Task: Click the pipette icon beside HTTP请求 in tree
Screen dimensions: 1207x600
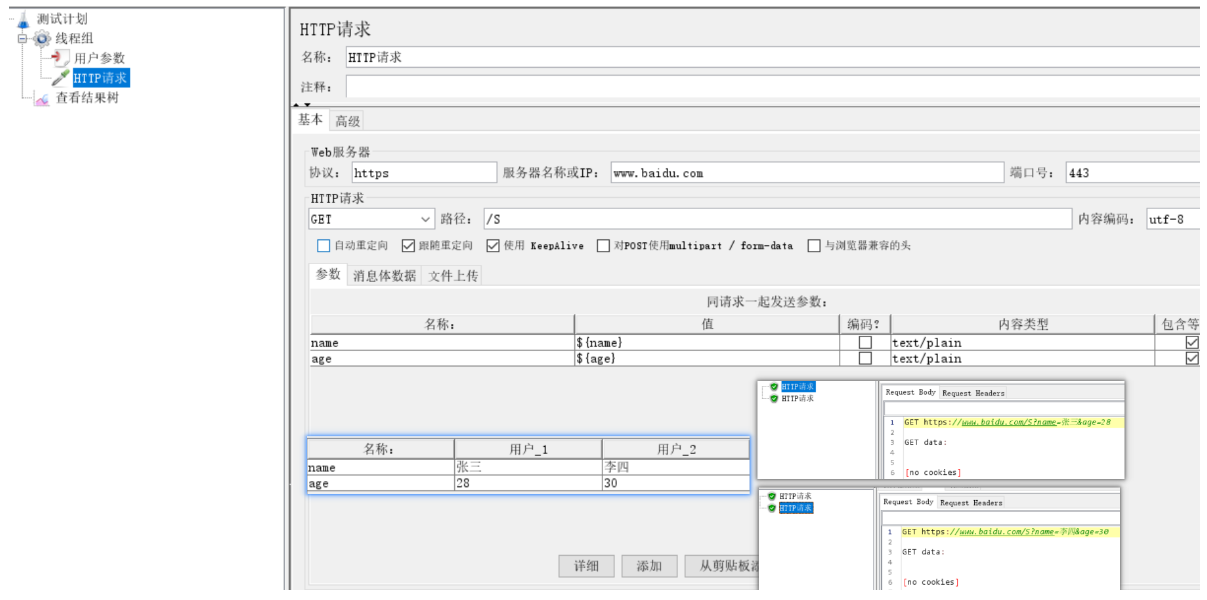Action: tap(61, 78)
